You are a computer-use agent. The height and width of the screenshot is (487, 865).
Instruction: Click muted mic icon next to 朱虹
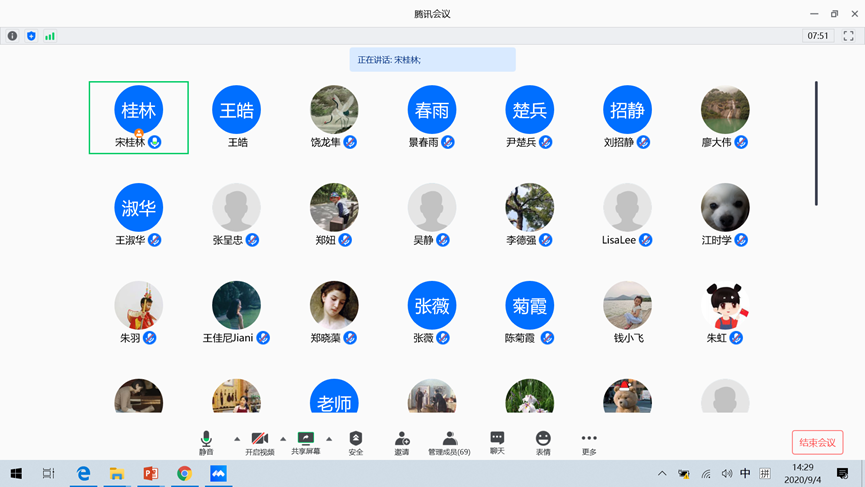click(x=736, y=338)
